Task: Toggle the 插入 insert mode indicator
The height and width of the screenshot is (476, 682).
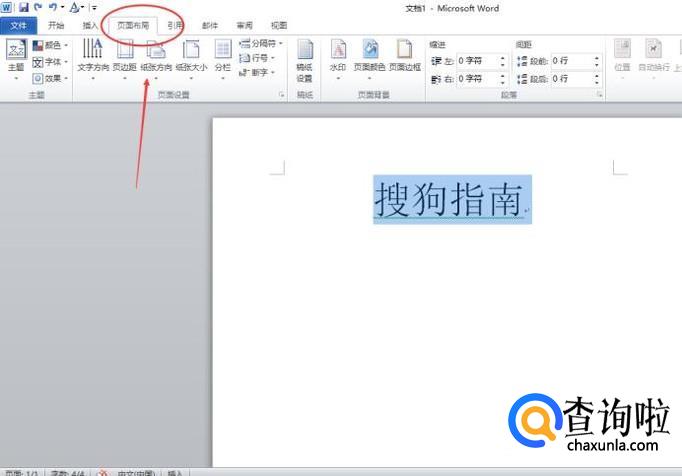Action: click(x=175, y=473)
